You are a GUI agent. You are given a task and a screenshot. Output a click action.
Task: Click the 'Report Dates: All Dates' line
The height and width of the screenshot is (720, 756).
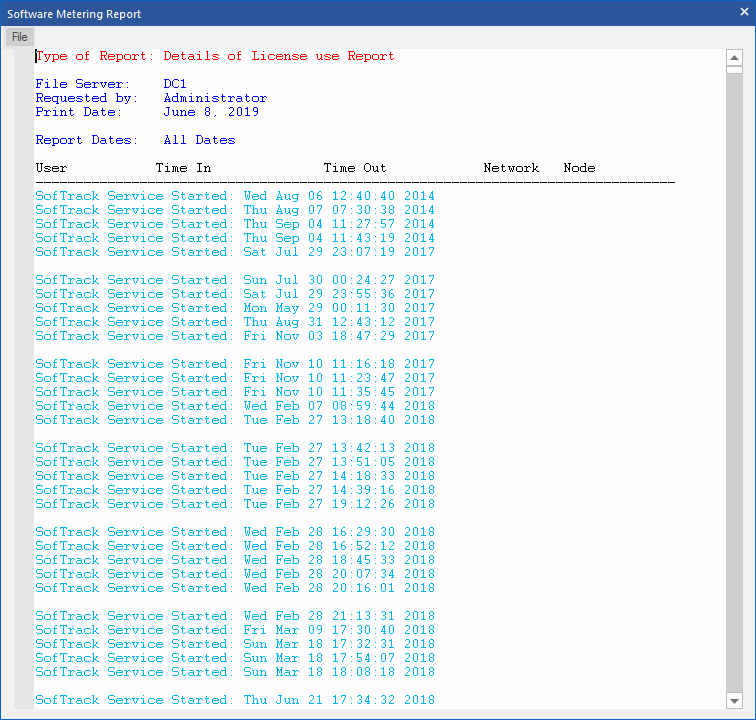(x=135, y=140)
